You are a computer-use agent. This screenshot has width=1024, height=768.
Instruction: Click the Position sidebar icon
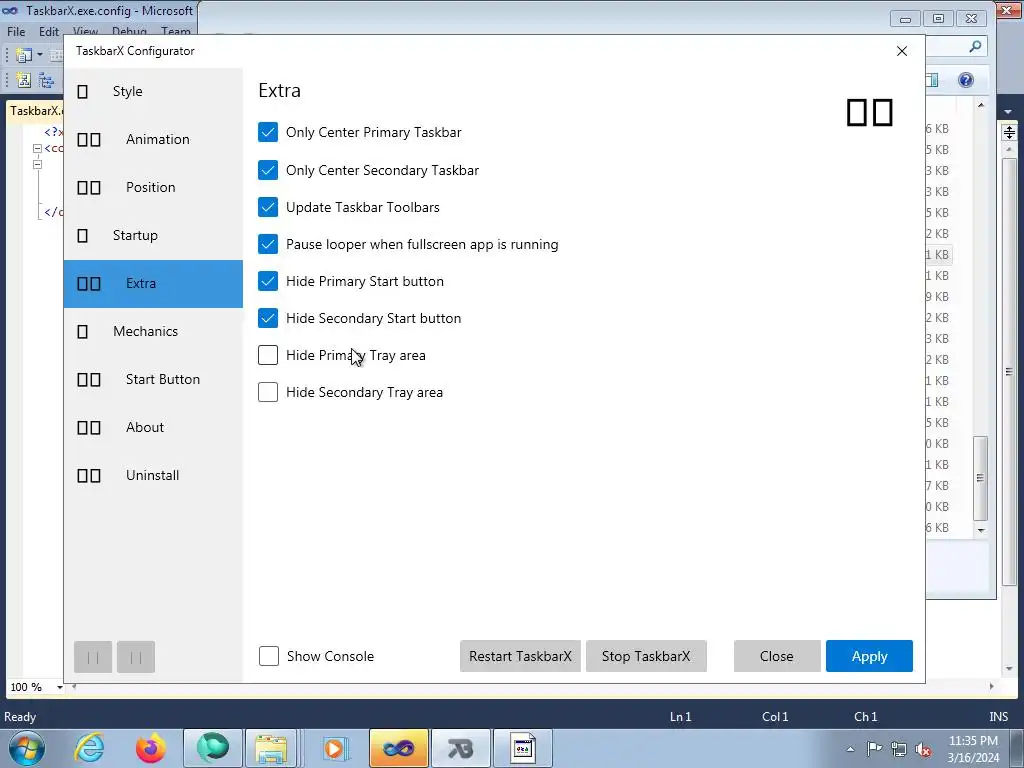click(x=89, y=187)
